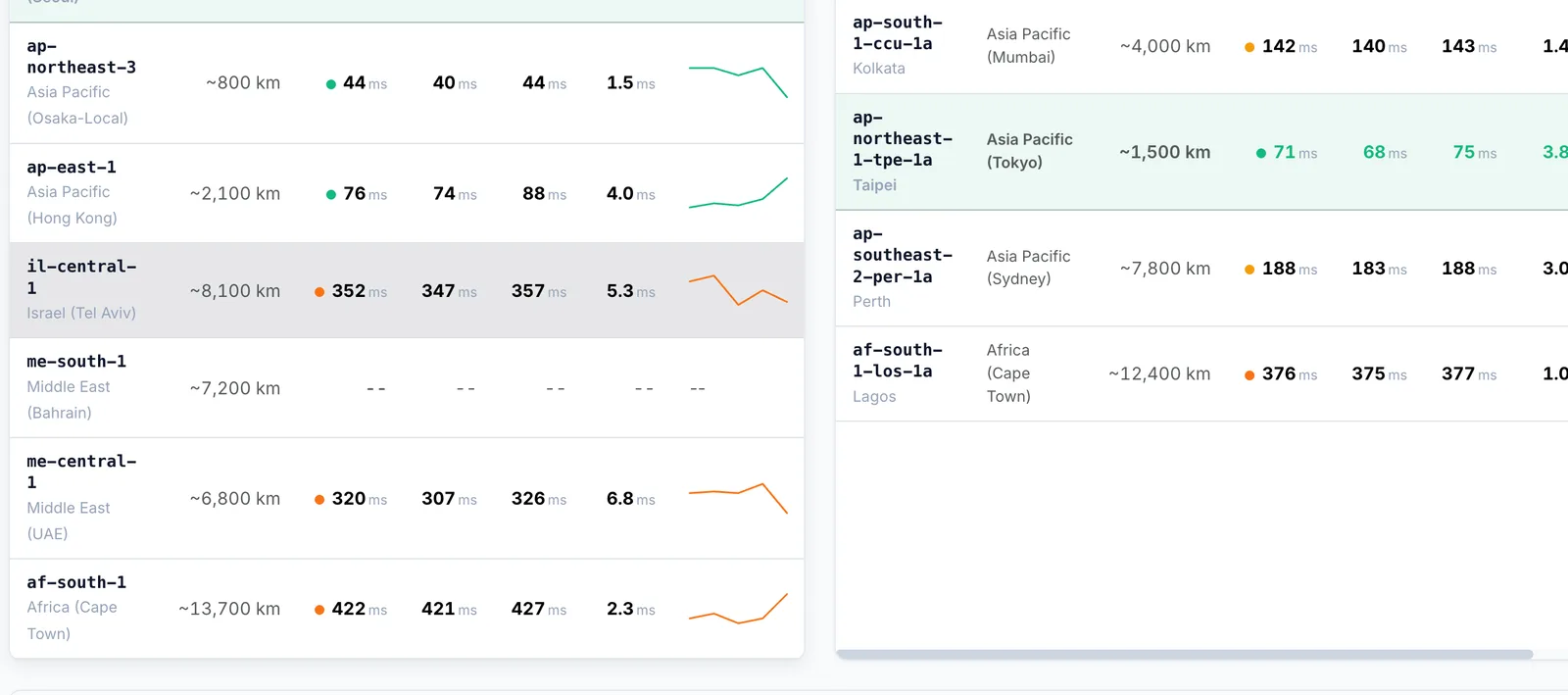Click the orange status dot beside 320 ms
The image size is (1568, 695).
319,500
